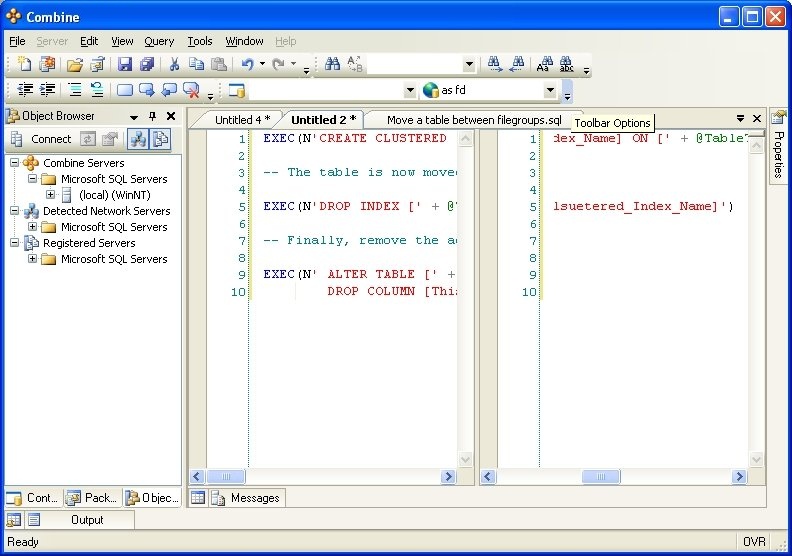This screenshot has height=556, width=792.
Task: Expand the (local) (WinNT) server node
Action: point(50,195)
